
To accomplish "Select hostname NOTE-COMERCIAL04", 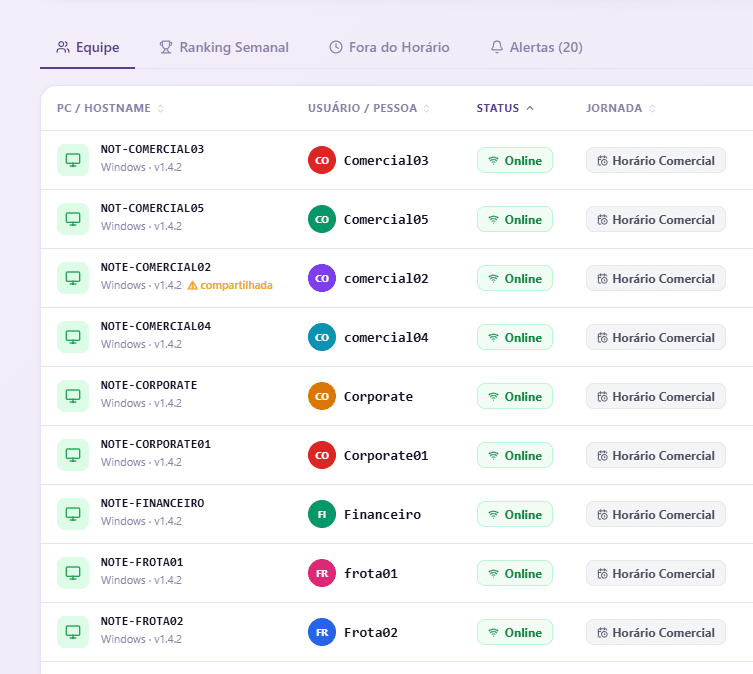I will pos(156,327).
